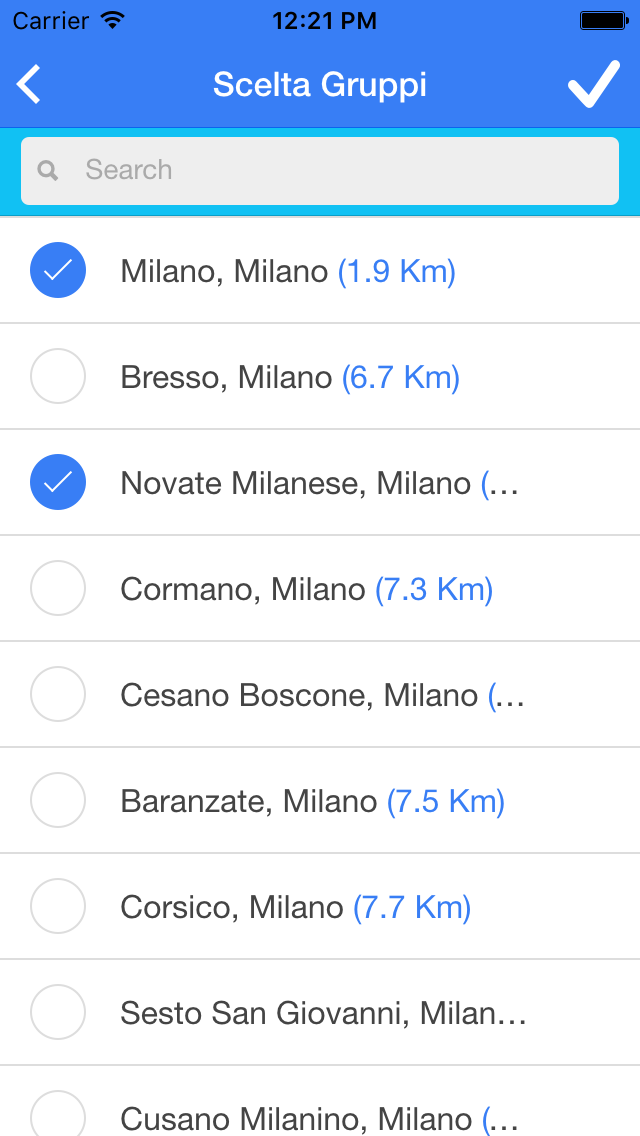This screenshot has height=1136, width=640.
Task: Tap the Wi-Fi status icon
Action: point(112,20)
